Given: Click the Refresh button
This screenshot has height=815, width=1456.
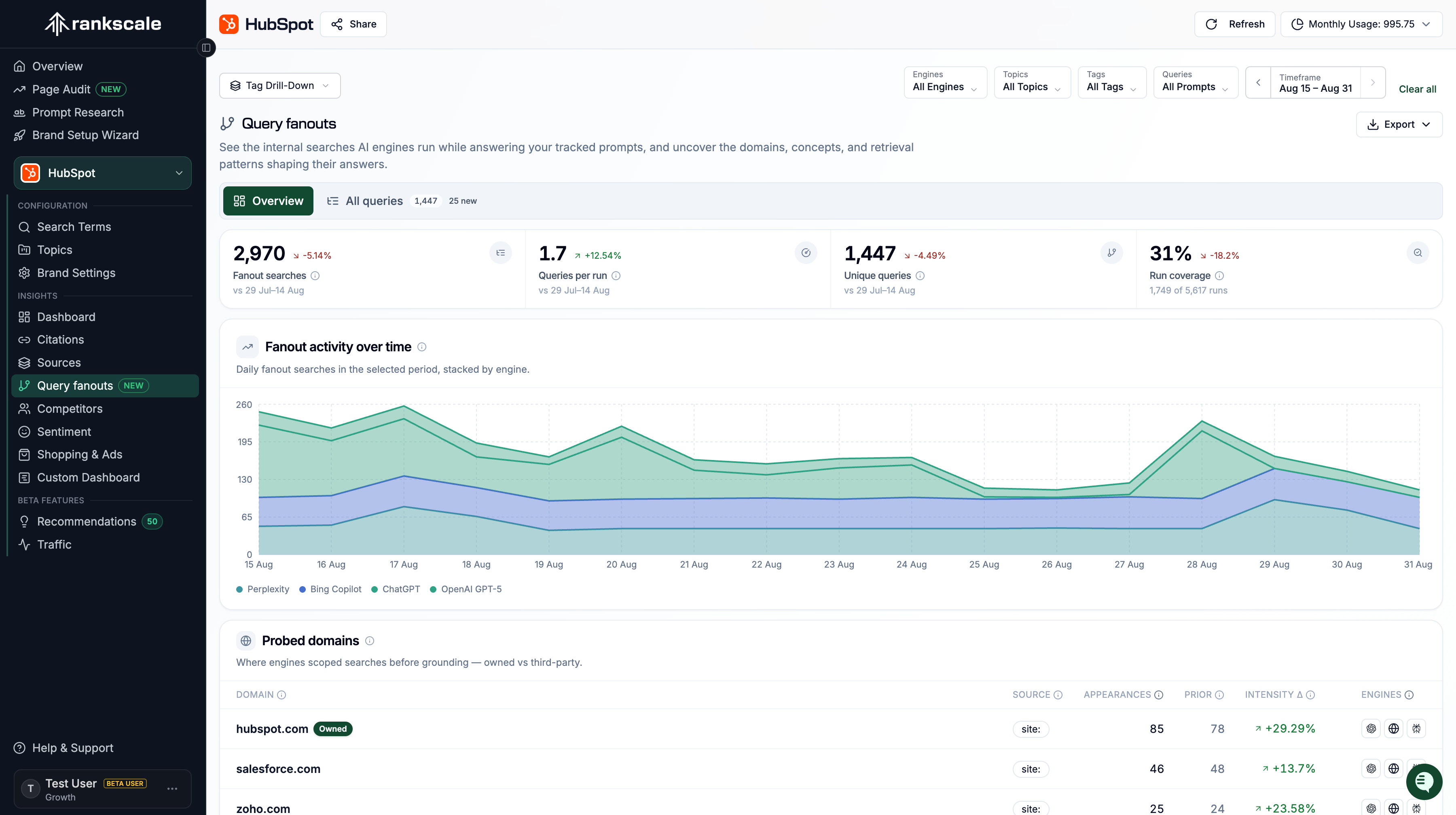Looking at the screenshot, I should (1234, 24).
